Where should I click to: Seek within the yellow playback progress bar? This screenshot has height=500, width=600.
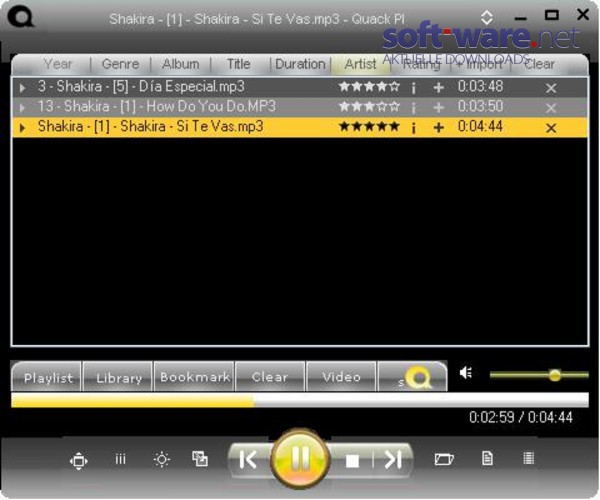click(300, 400)
